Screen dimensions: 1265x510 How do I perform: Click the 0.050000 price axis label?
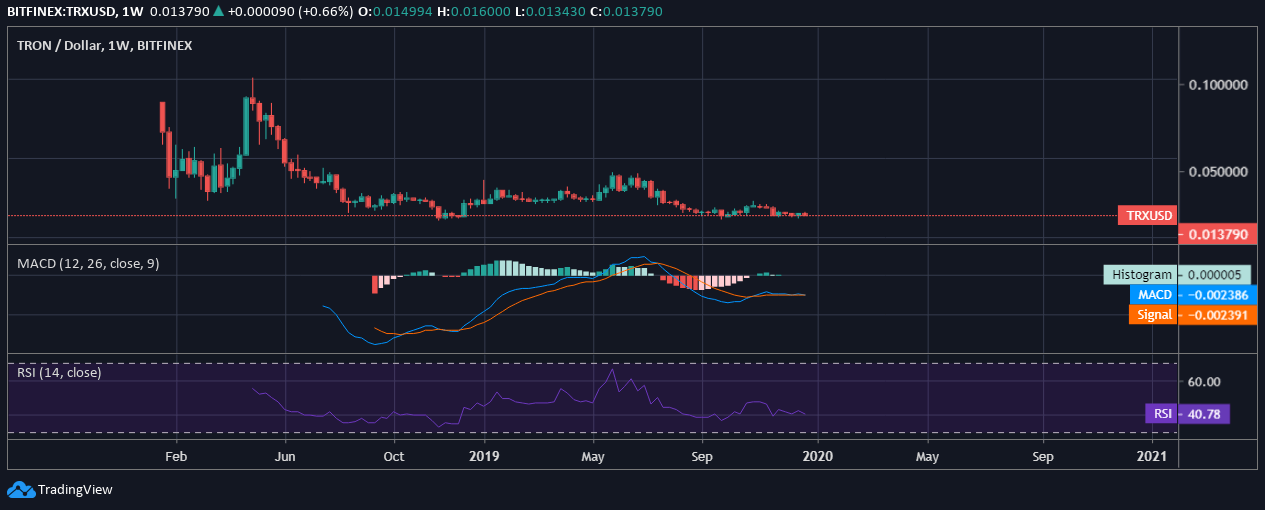[1219, 172]
